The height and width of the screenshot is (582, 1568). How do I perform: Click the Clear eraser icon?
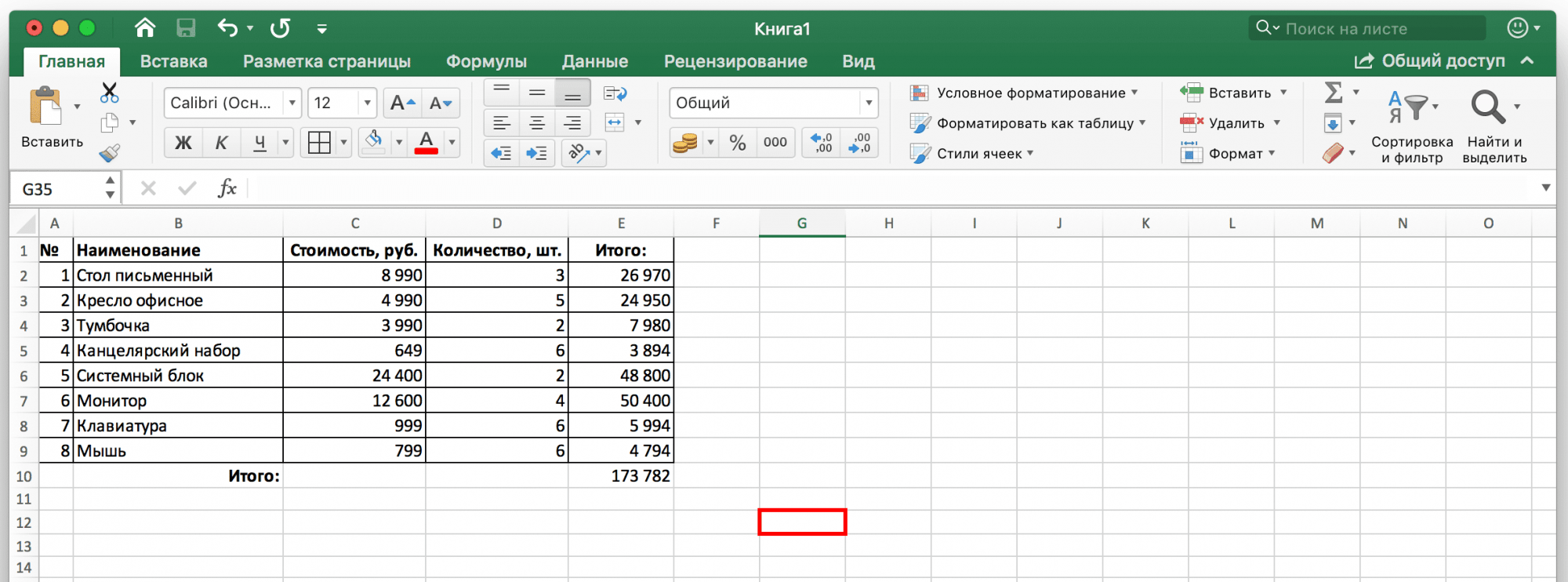(1333, 153)
